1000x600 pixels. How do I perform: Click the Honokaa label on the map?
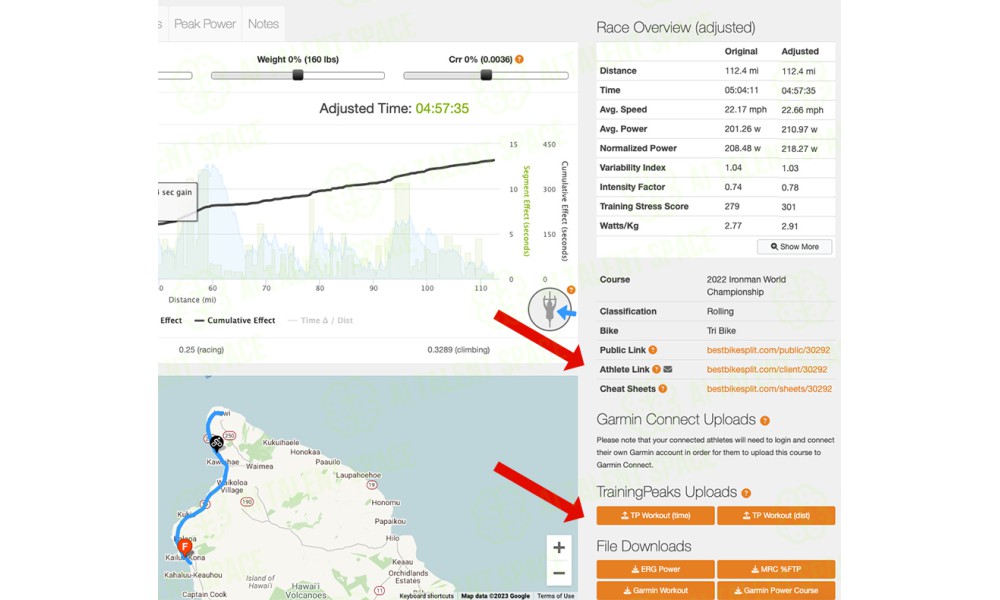click(305, 452)
